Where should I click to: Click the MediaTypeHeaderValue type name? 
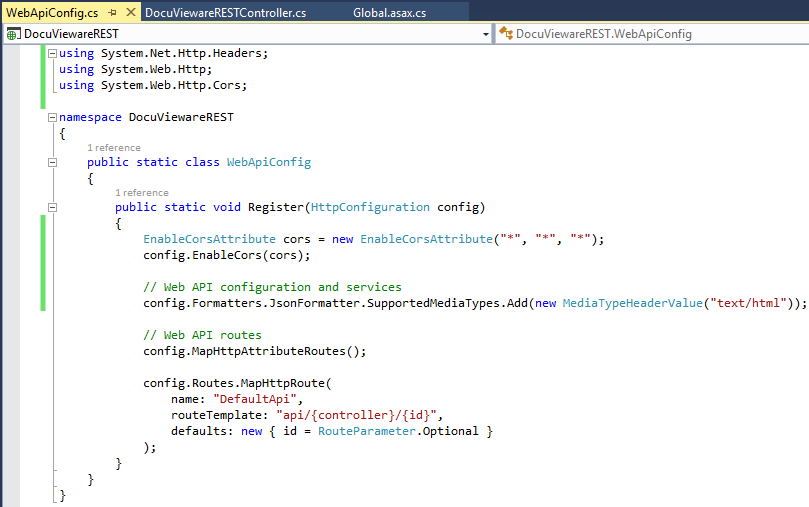[633, 303]
